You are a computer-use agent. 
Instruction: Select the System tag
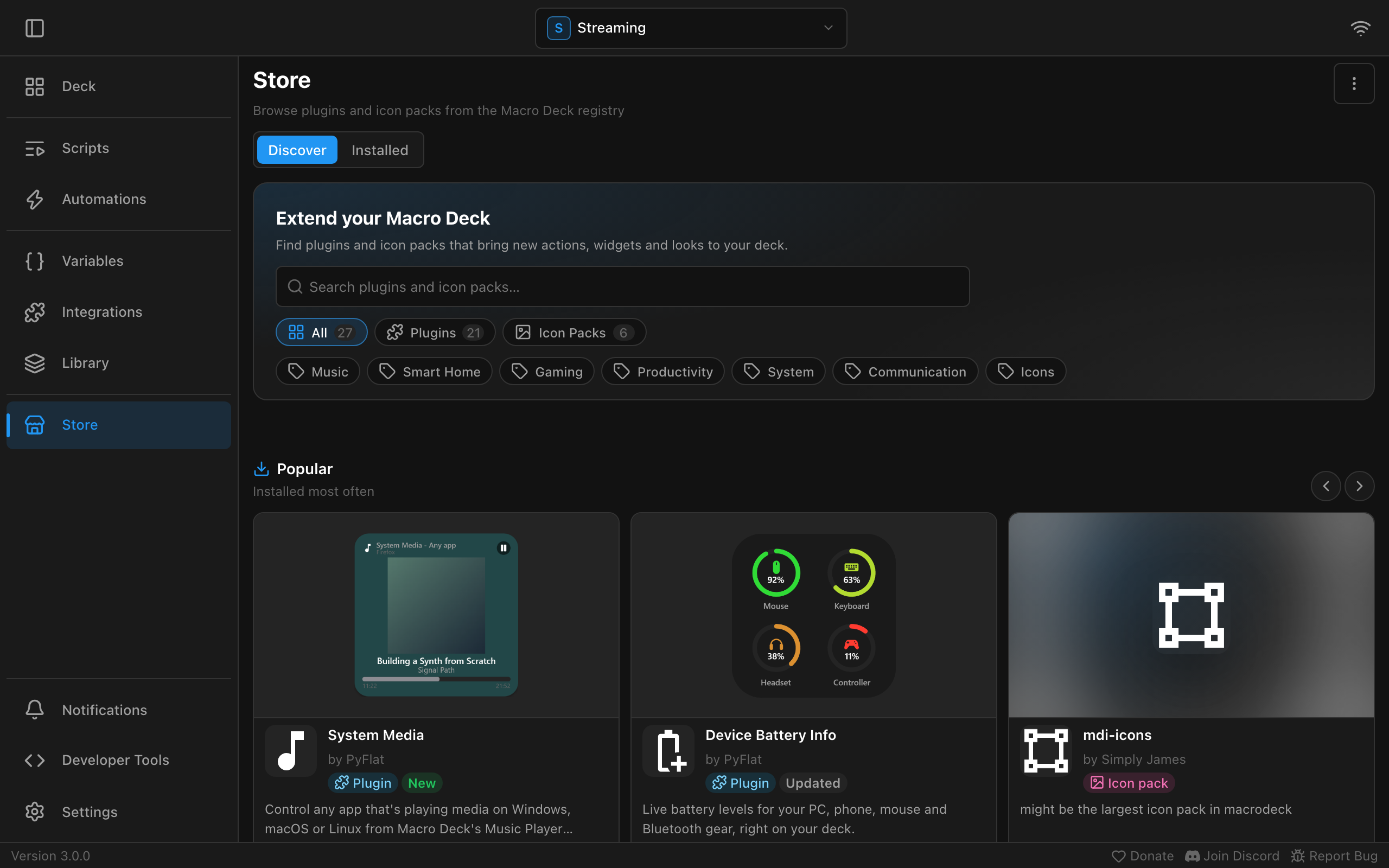(778, 372)
